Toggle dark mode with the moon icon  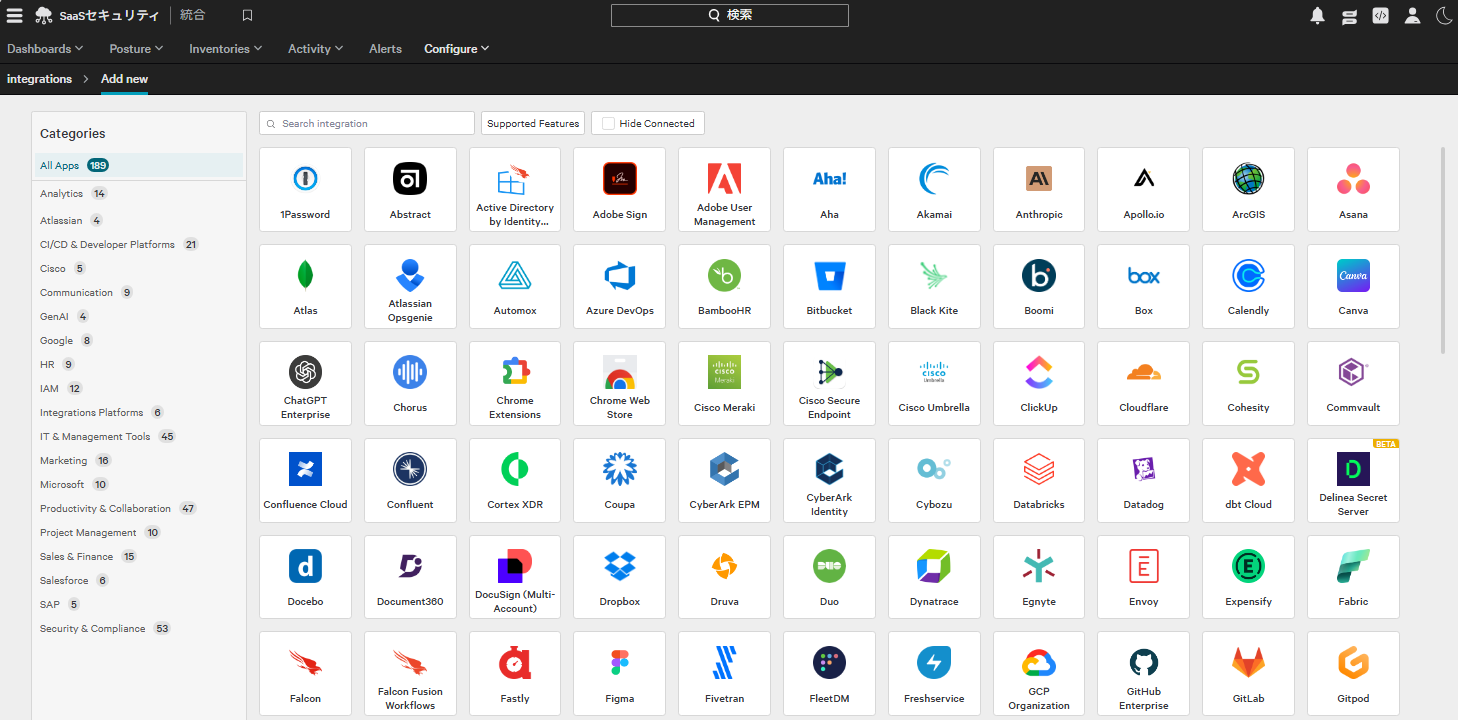click(1444, 15)
